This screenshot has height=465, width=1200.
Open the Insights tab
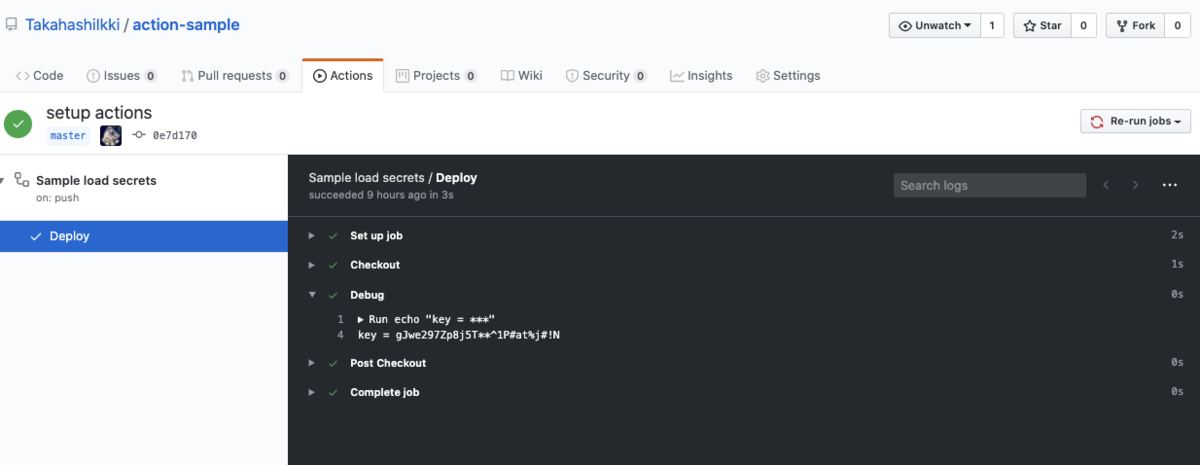701,75
